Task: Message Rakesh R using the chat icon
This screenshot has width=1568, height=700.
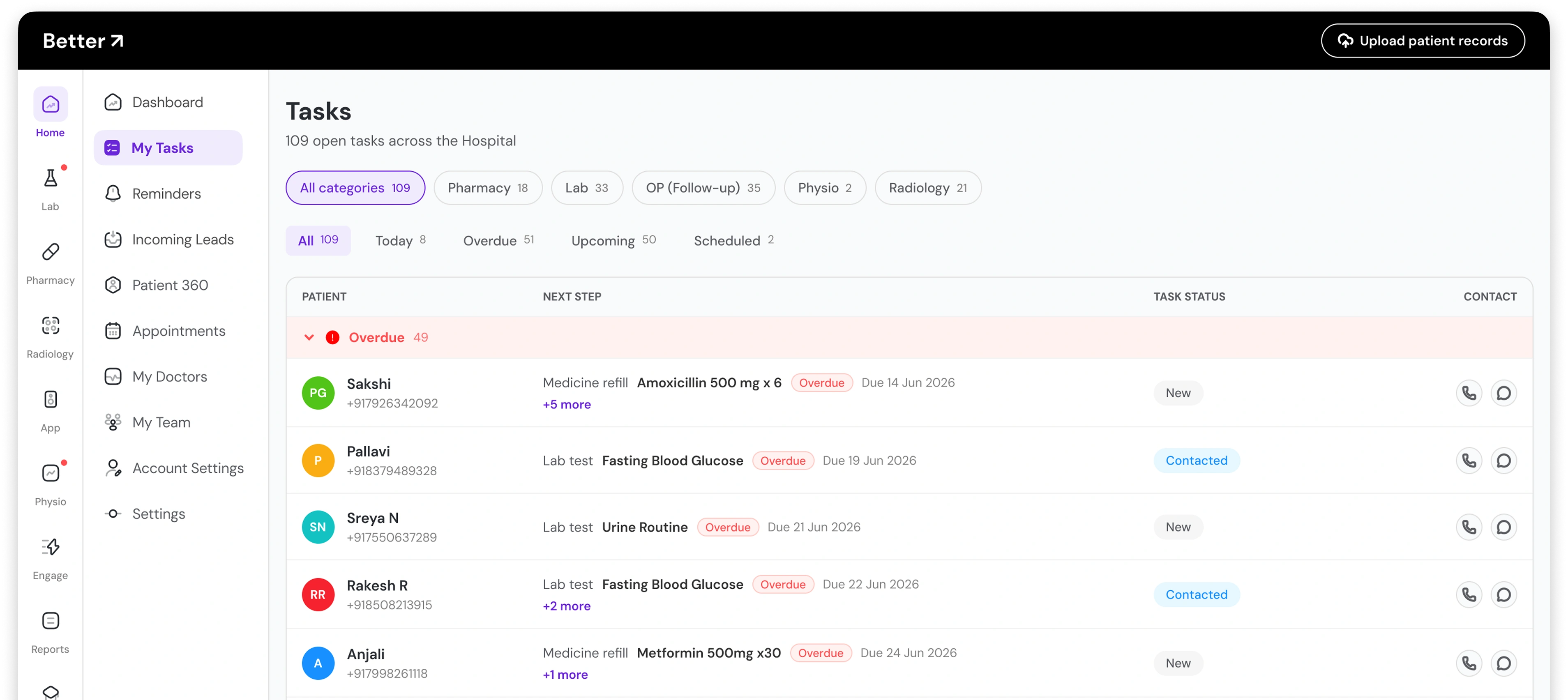Action: click(x=1503, y=594)
